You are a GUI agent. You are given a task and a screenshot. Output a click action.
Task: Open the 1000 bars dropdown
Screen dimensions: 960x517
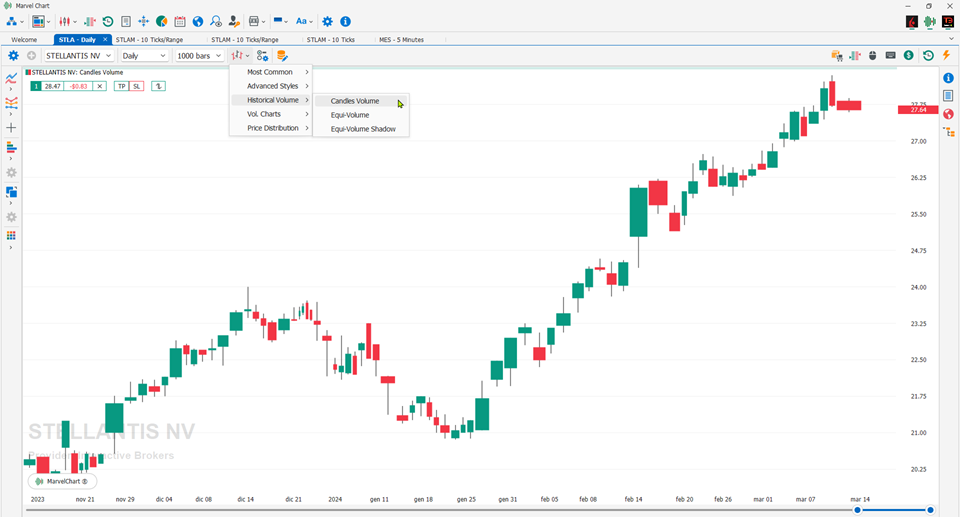tap(199, 56)
